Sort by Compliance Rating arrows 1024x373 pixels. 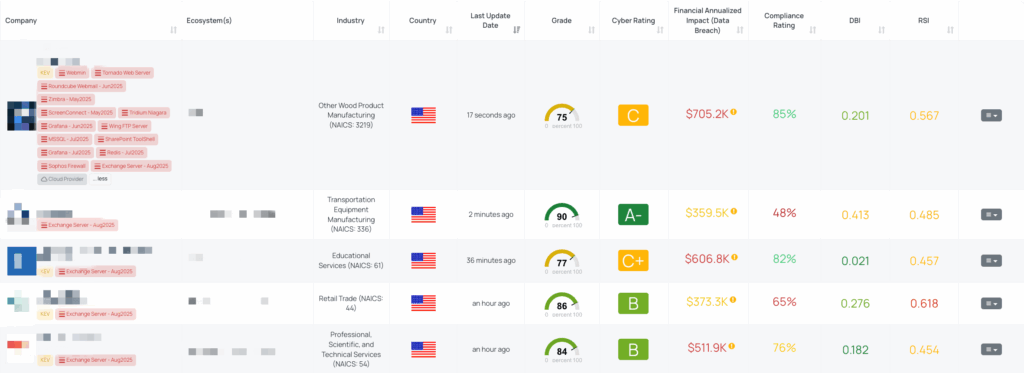pyautogui.click(x=812, y=30)
